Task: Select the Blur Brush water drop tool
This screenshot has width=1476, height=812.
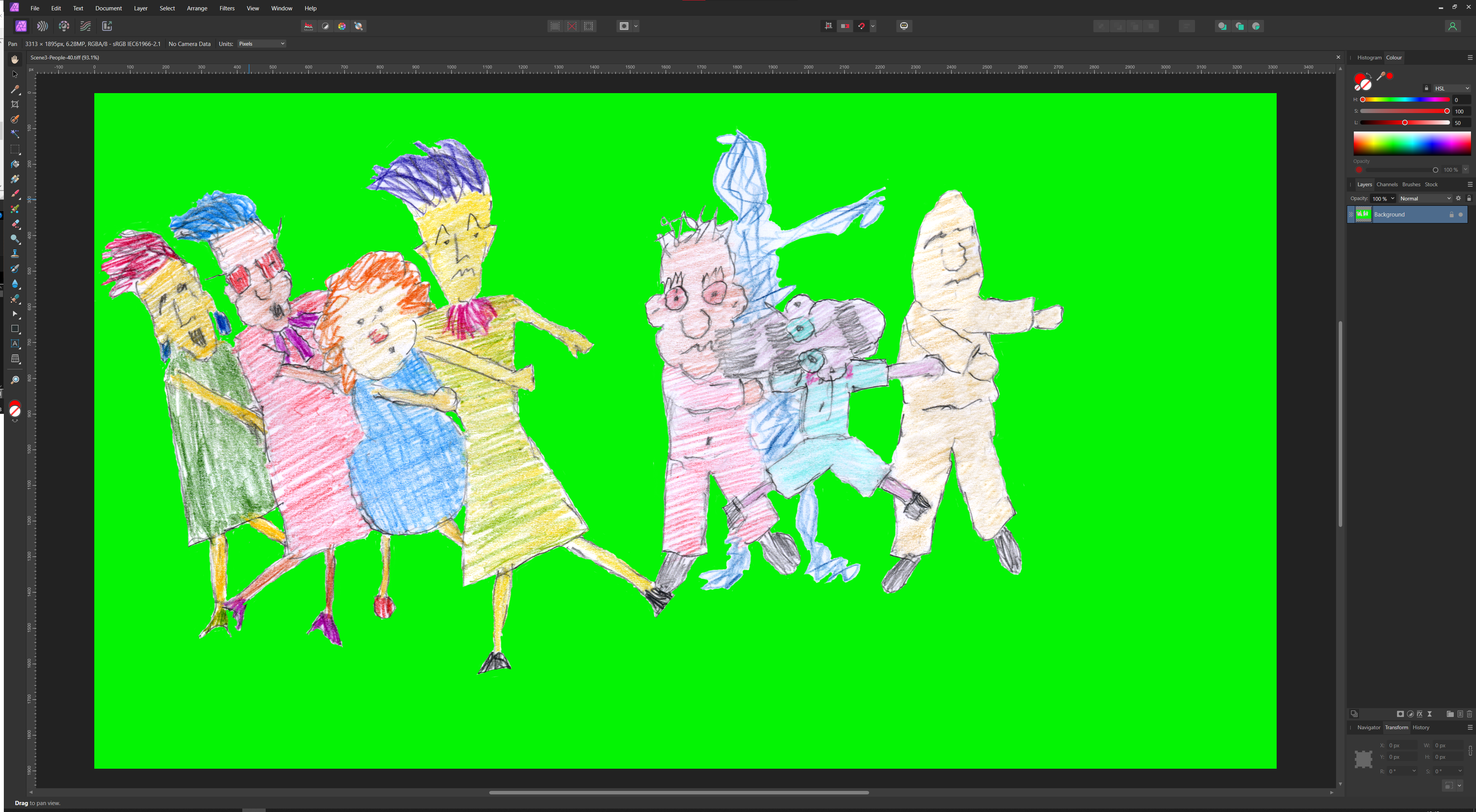Action: [15, 284]
